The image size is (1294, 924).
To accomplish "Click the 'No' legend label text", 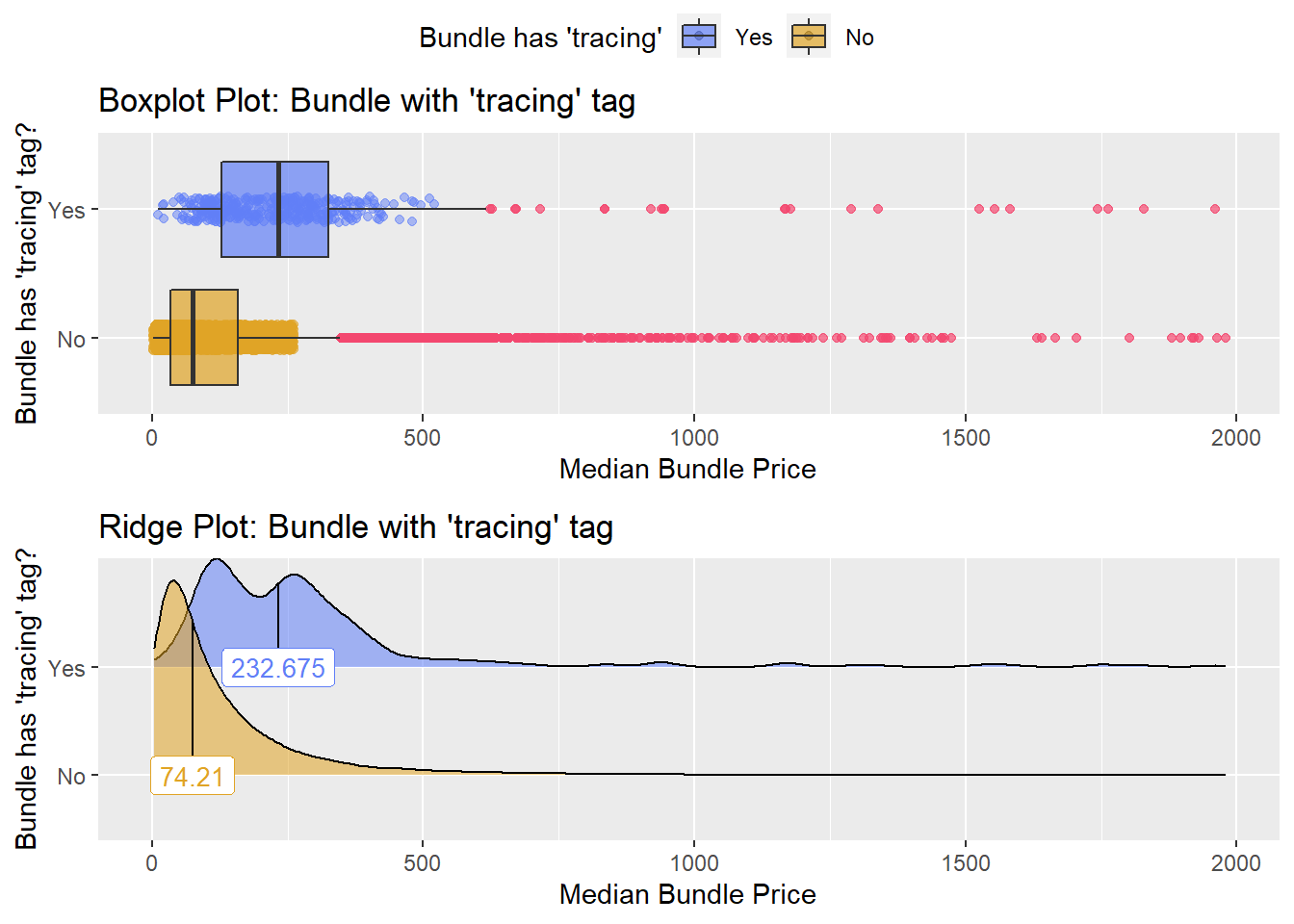I will click(859, 38).
